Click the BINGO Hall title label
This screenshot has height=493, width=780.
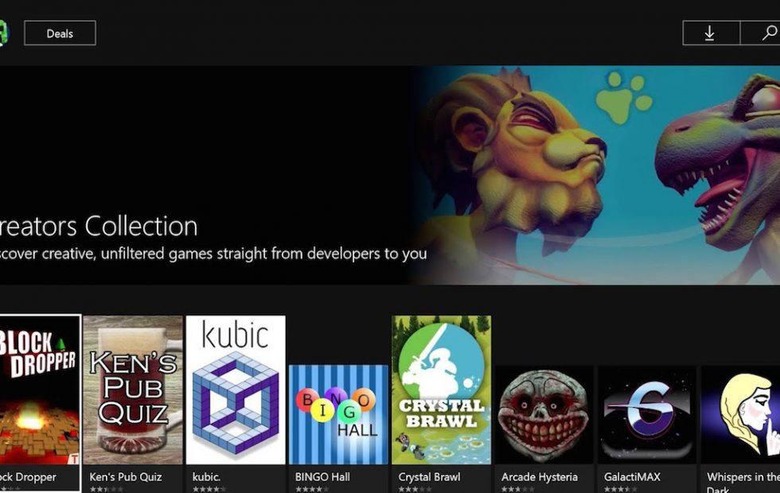pyautogui.click(x=322, y=477)
